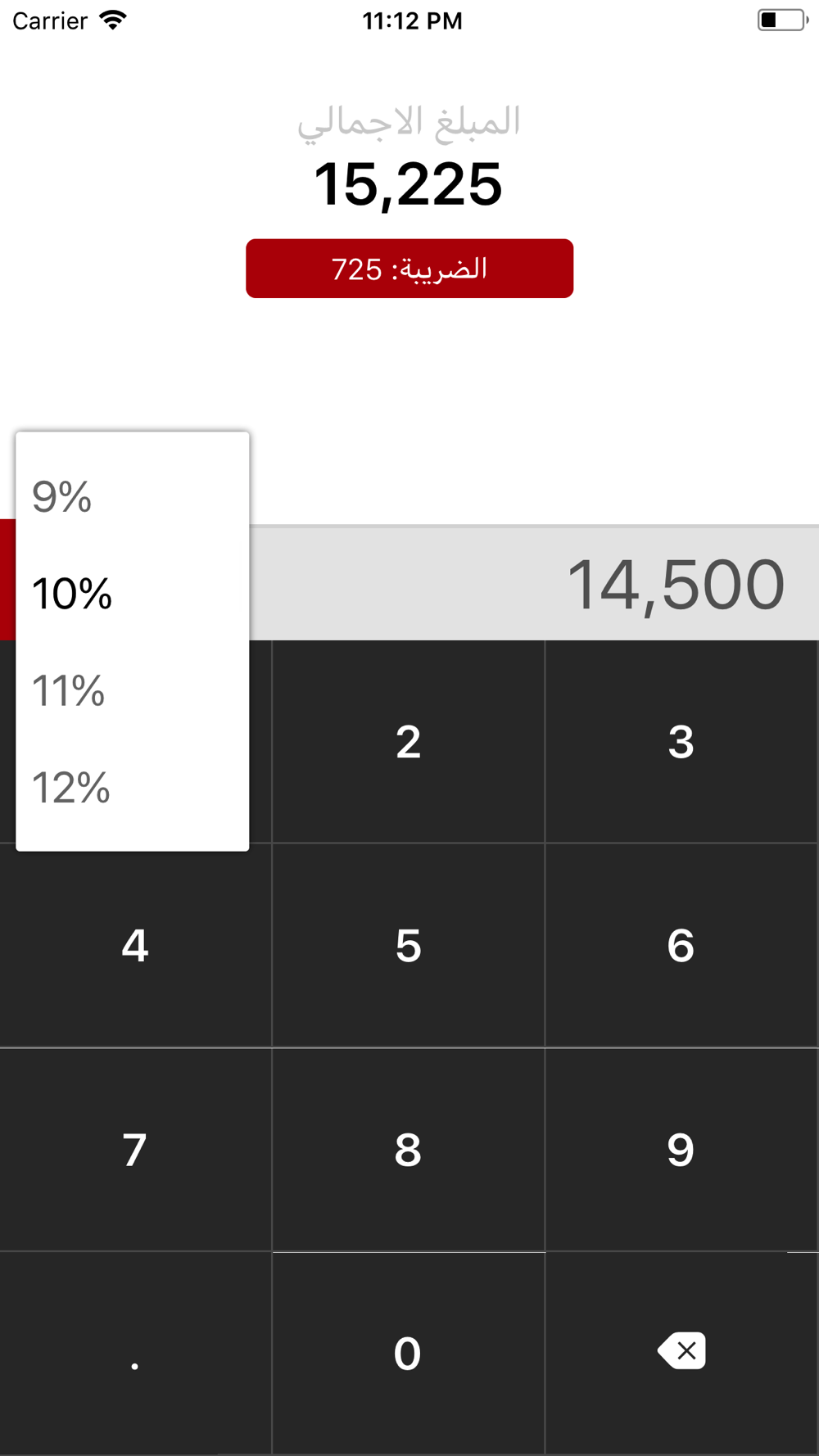The image size is (819, 1456).
Task: Tap the total amount 15,225
Action: 408,184
